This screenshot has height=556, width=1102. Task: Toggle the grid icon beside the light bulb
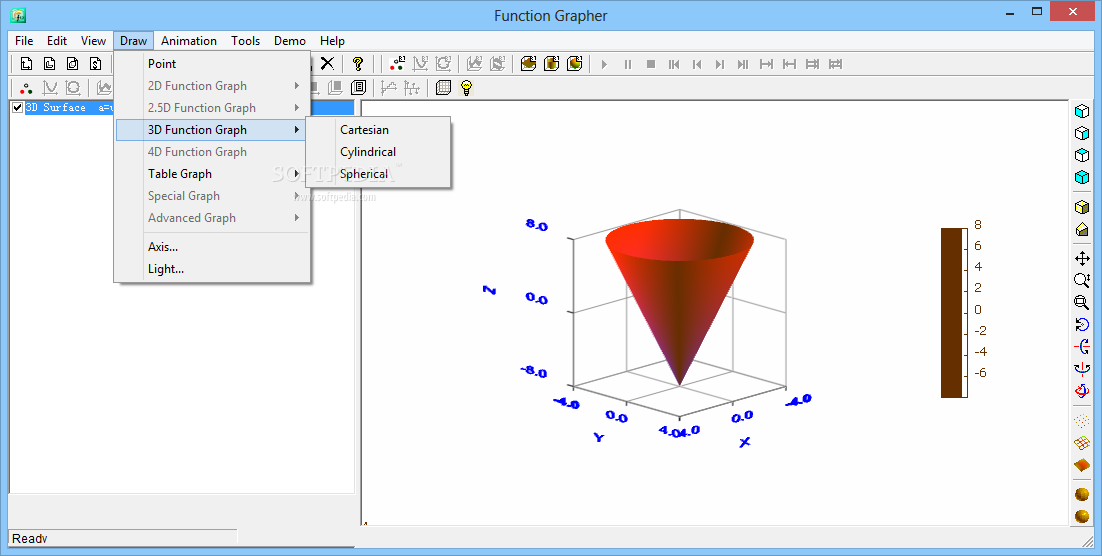(443, 88)
